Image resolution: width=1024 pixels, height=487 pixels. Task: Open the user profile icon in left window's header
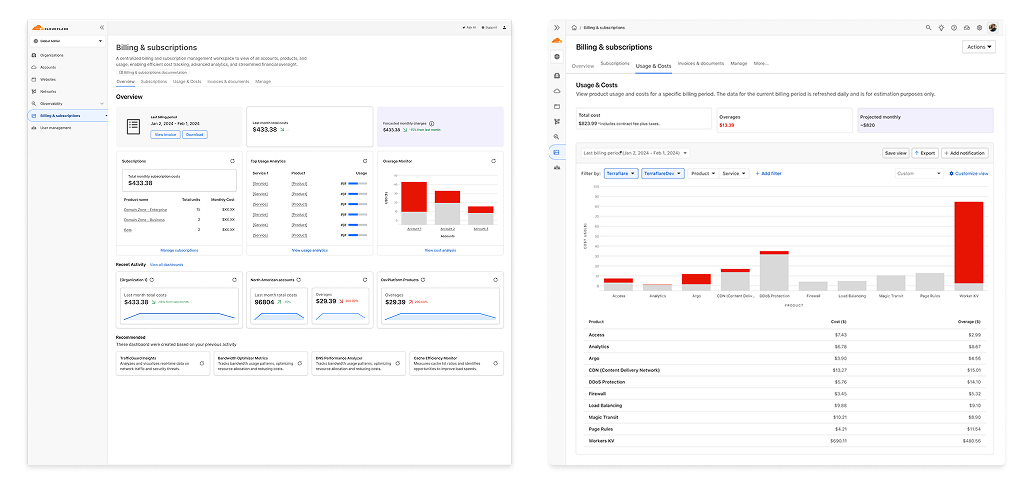coord(504,27)
